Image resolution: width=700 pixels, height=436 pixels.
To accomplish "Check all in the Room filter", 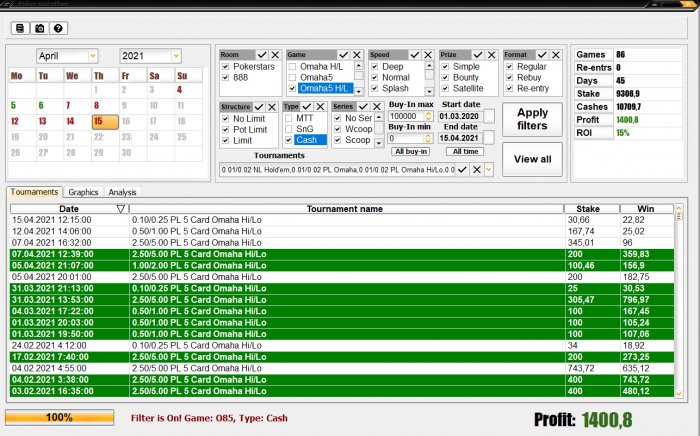I will [x=262, y=55].
